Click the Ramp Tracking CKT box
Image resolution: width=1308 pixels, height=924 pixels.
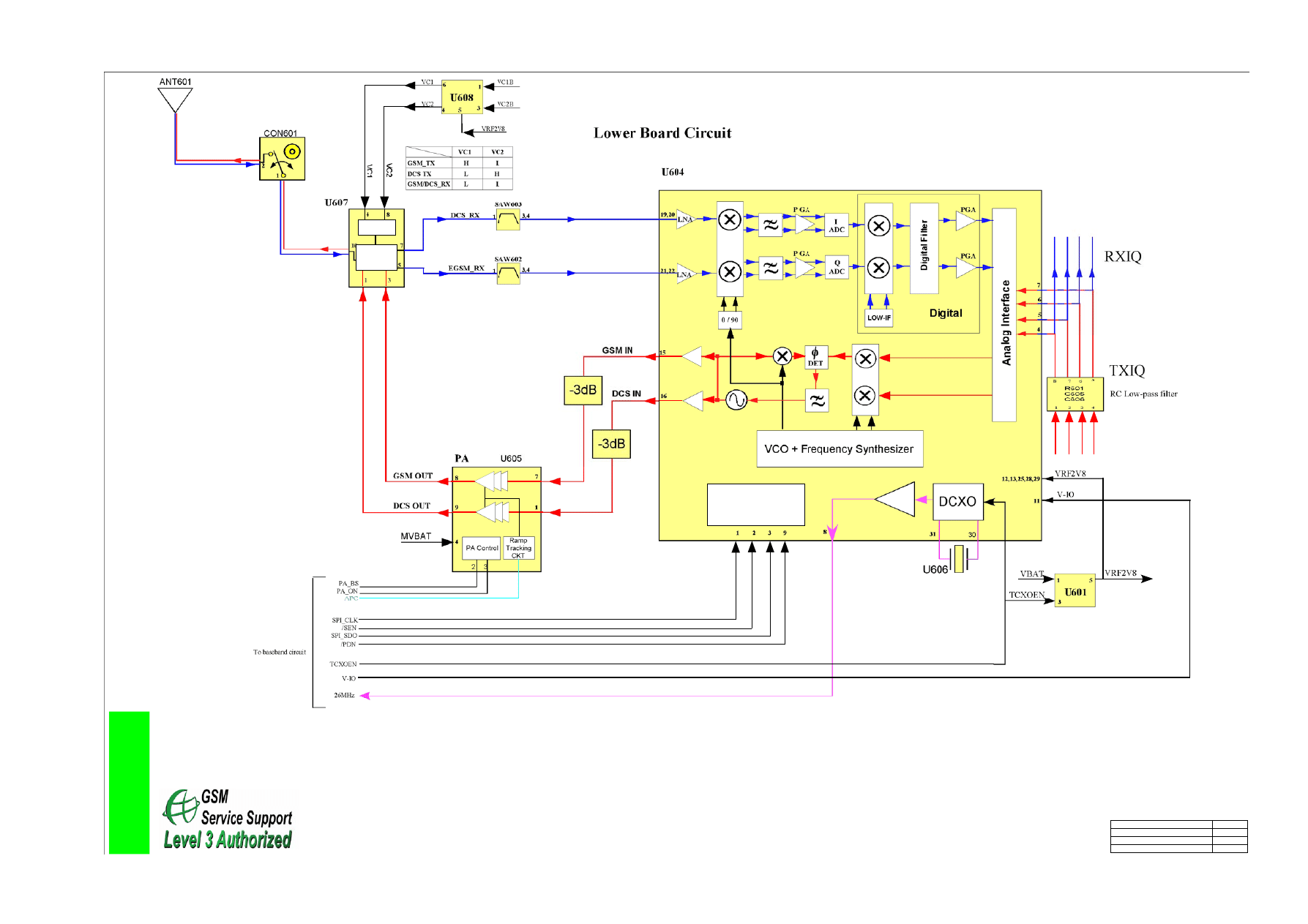(518, 548)
